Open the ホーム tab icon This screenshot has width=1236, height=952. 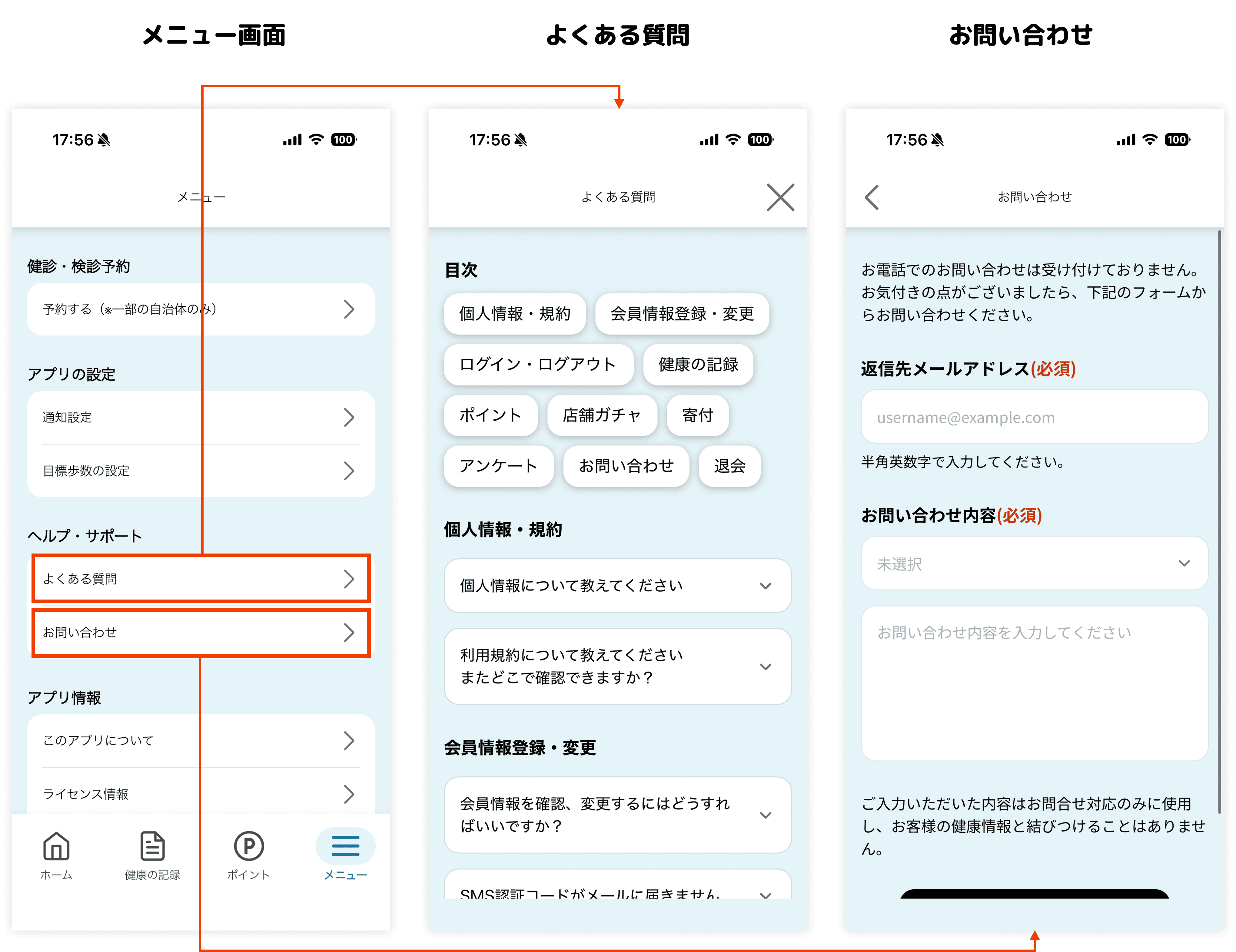pyautogui.click(x=56, y=846)
